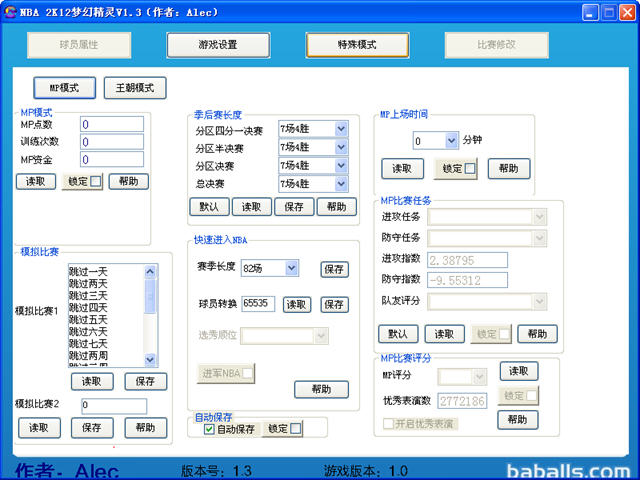Click 保存 next to 赛季长度
The height and width of the screenshot is (480, 640).
pos(335,269)
